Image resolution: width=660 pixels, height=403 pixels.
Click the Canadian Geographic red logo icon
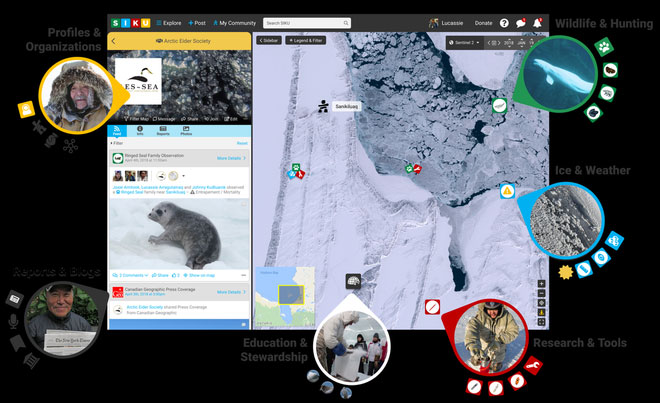pos(117,292)
